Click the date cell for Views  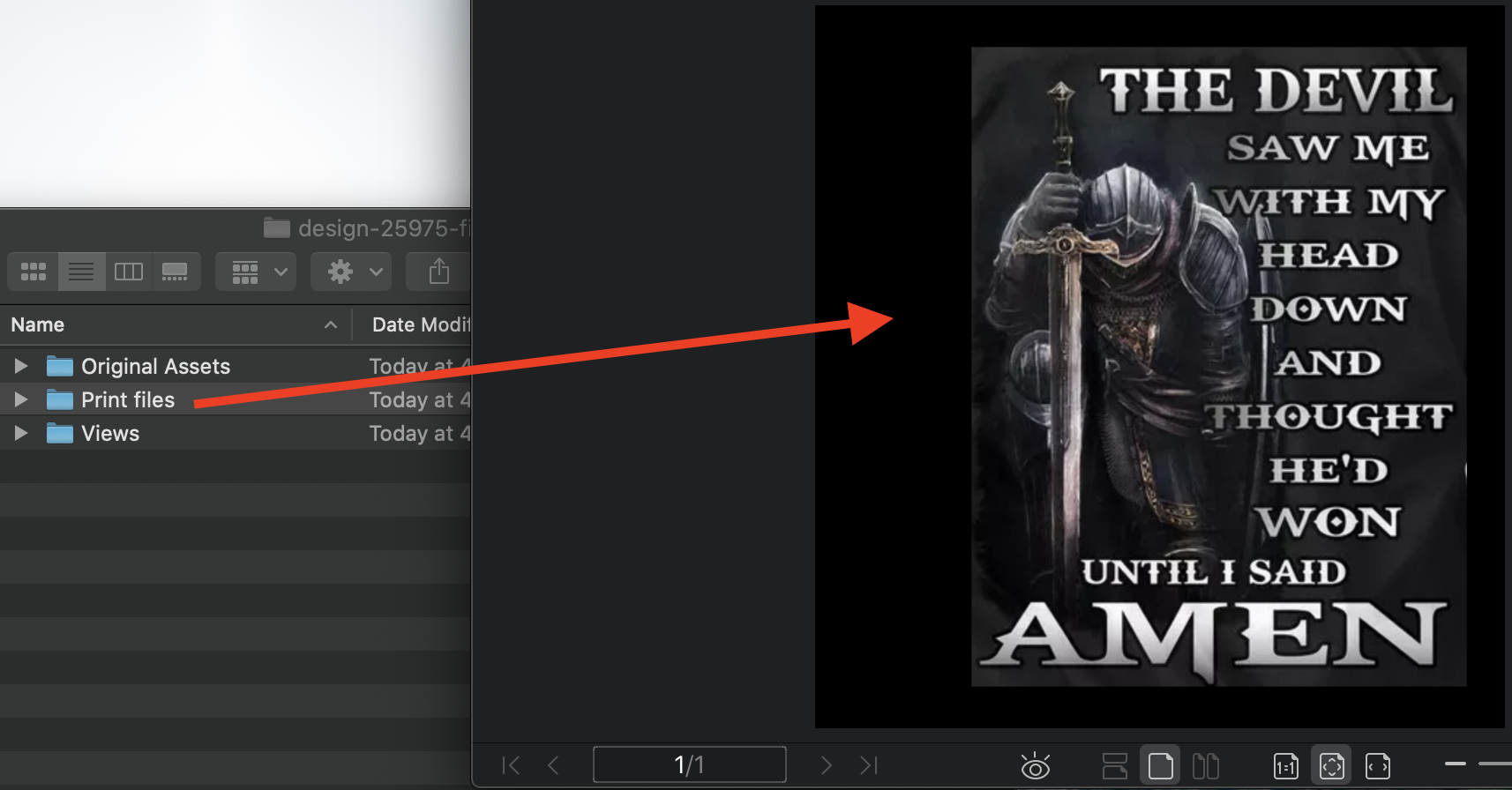click(x=420, y=433)
